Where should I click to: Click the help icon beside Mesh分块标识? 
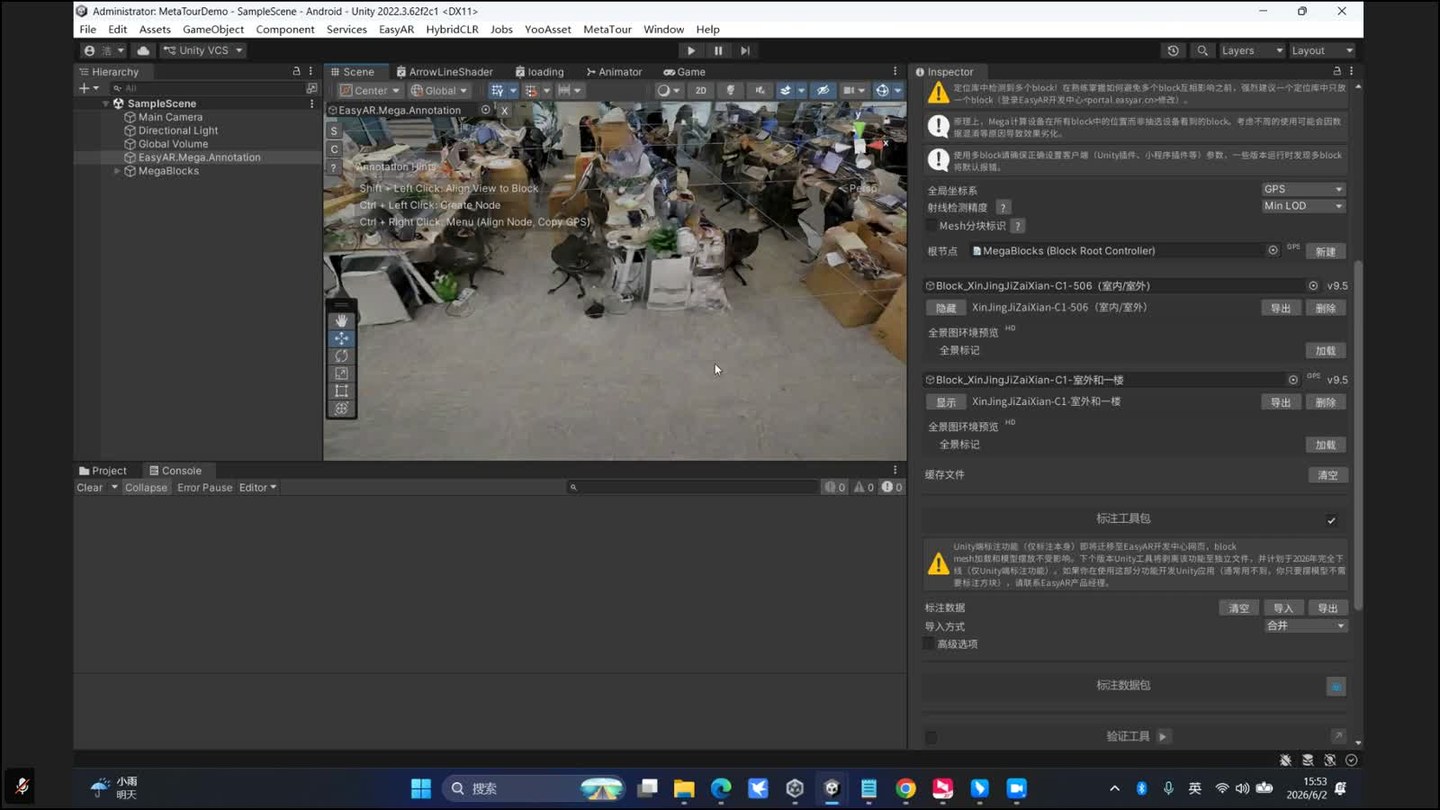coord(1017,226)
